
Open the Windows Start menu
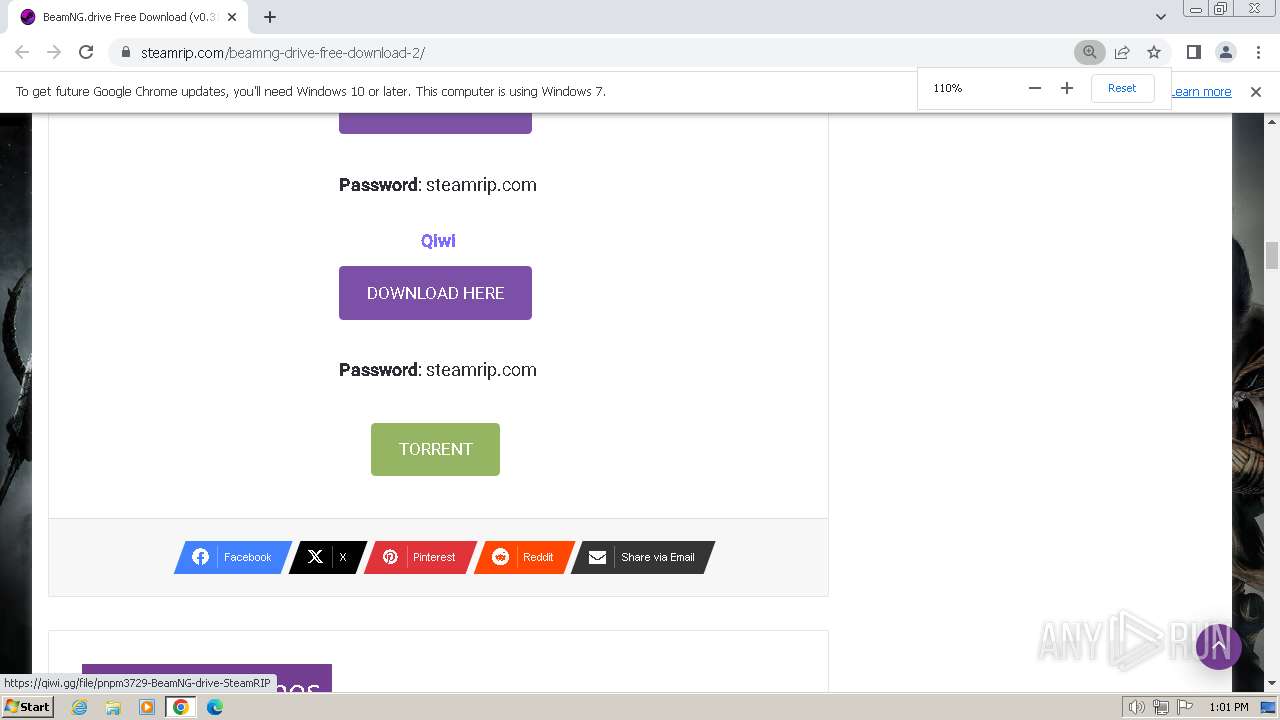(x=27, y=706)
